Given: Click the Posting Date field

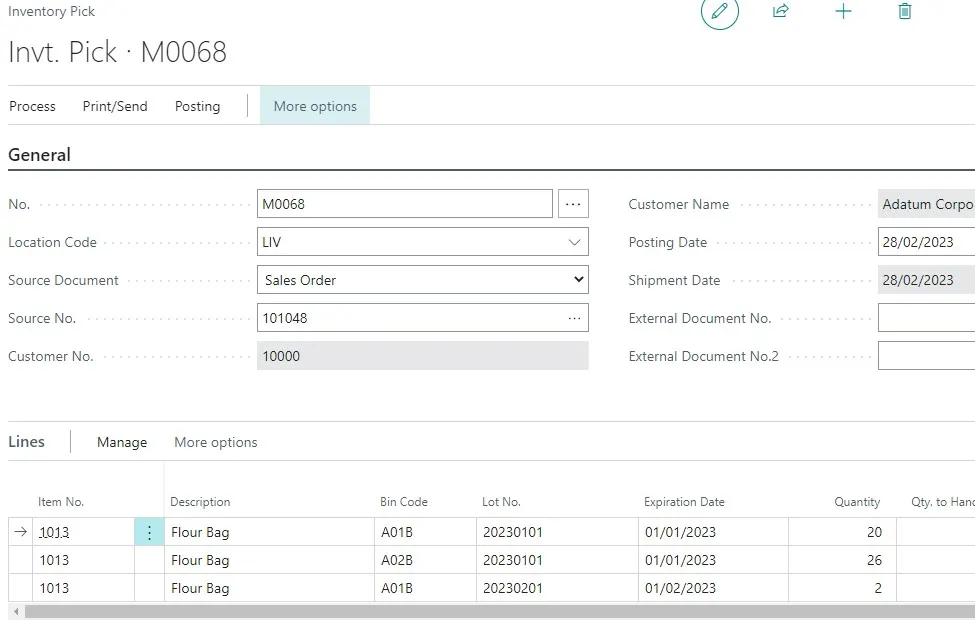Looking at the screenshot, I should coord(926,242).
